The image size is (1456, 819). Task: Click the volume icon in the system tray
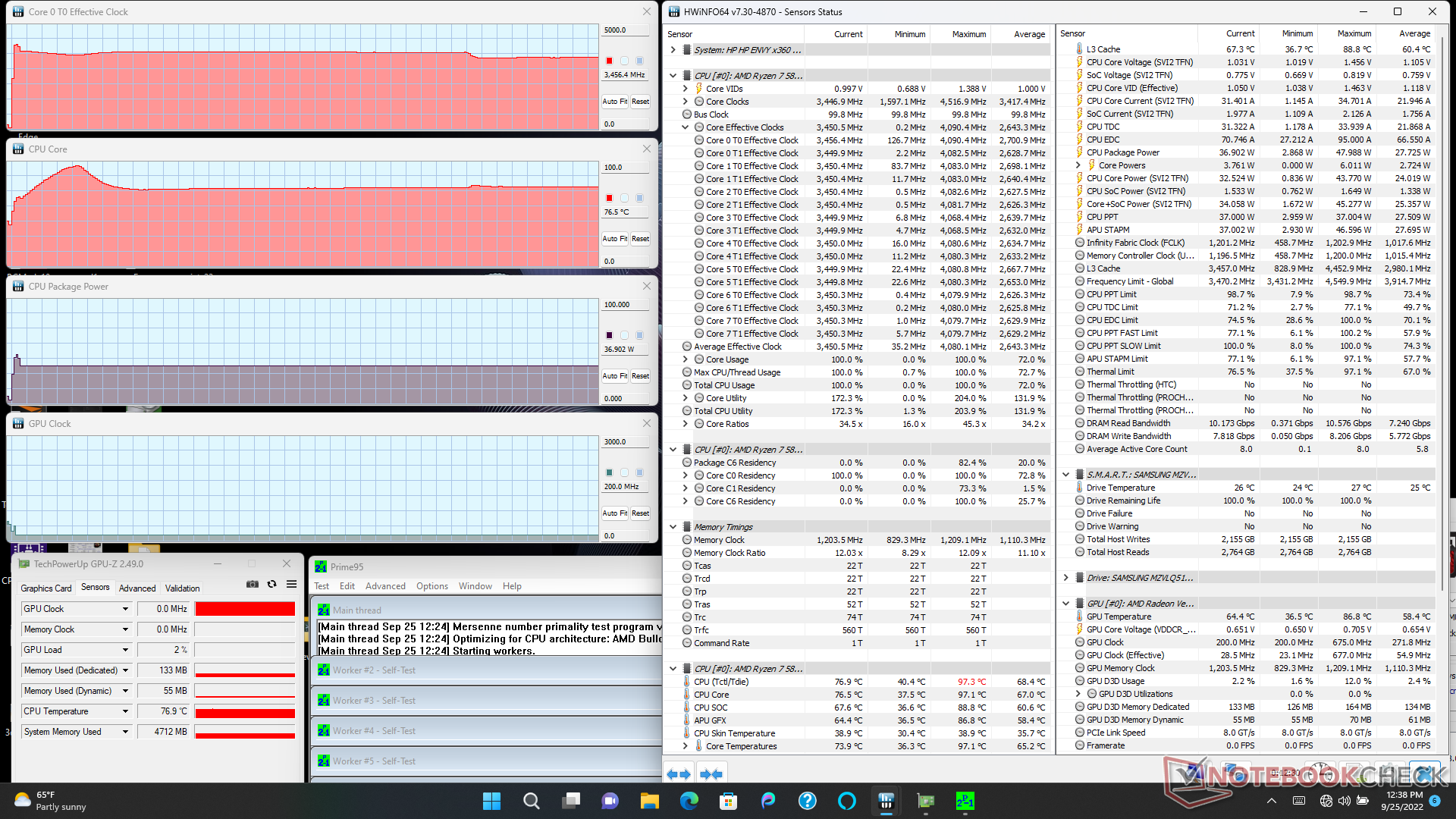coord(1344,801)
